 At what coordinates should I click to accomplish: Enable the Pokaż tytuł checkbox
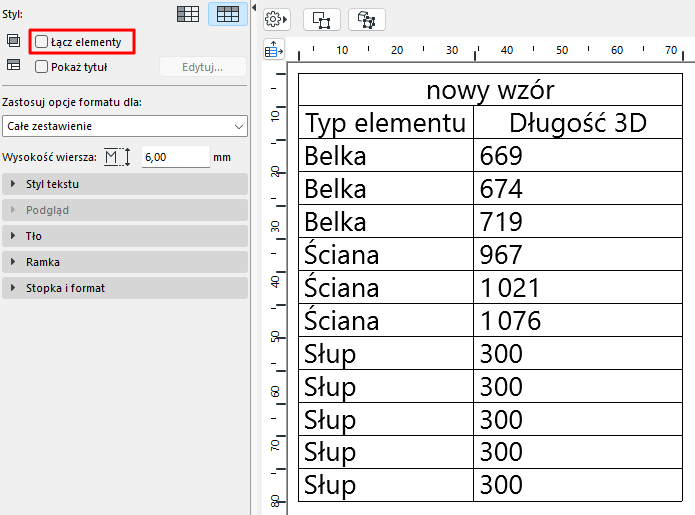pyautogui.click(x=41, y=67)
